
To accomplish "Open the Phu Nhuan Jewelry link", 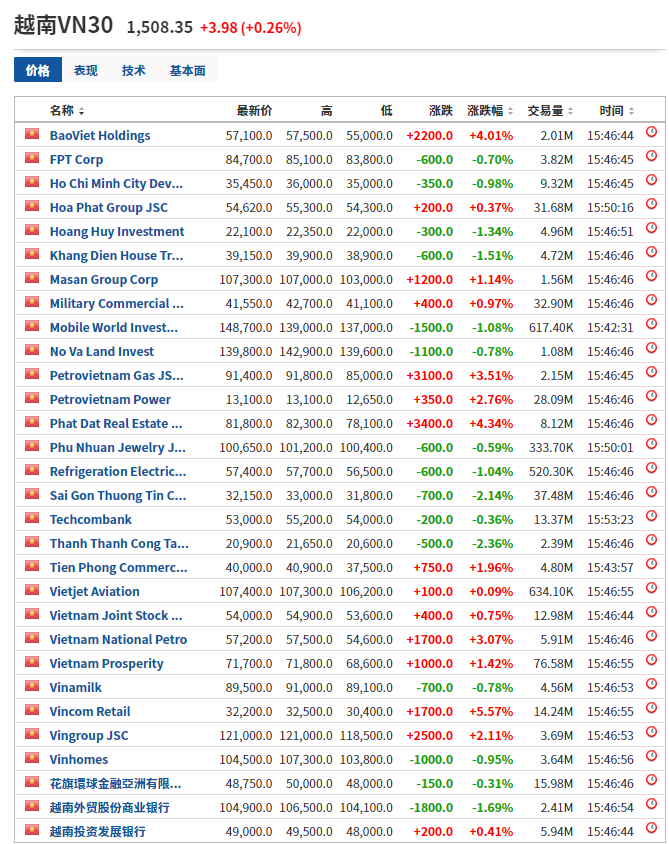I will click(118, 448).
